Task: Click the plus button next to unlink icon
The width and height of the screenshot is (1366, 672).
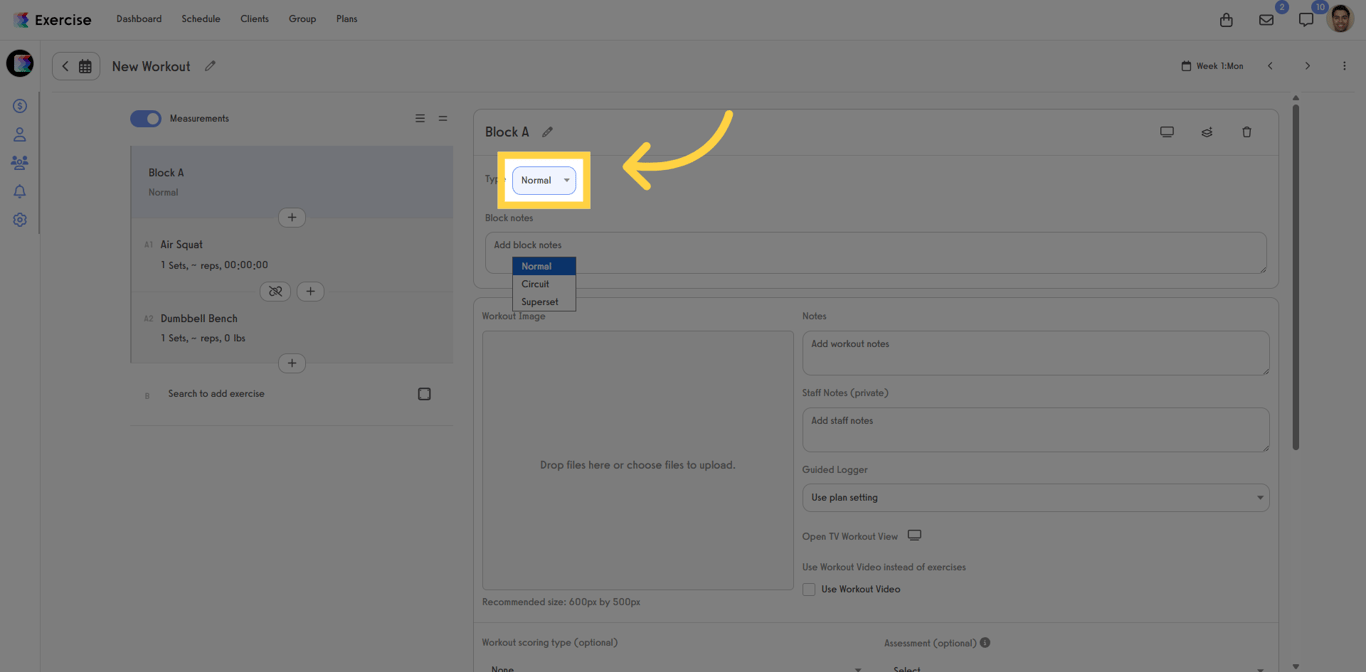Action: [x=310, y=291]
